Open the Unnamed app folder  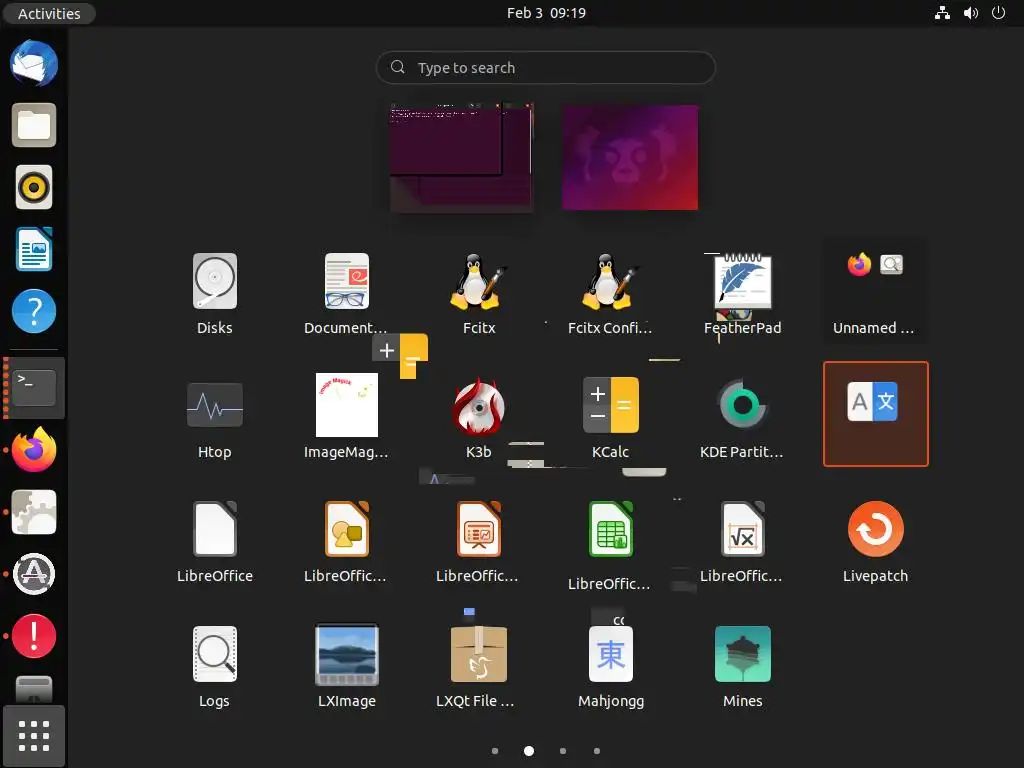(x=874, y=293)
